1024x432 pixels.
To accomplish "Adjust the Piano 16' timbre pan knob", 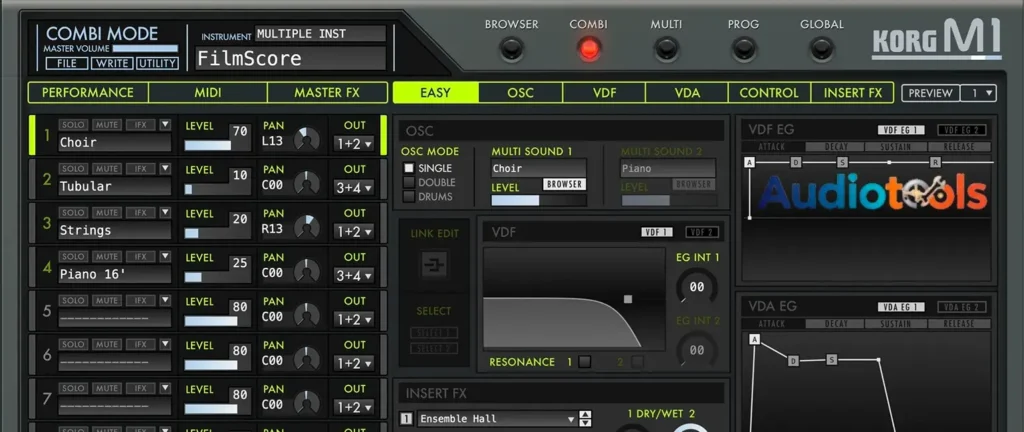I will click(306, 272).
